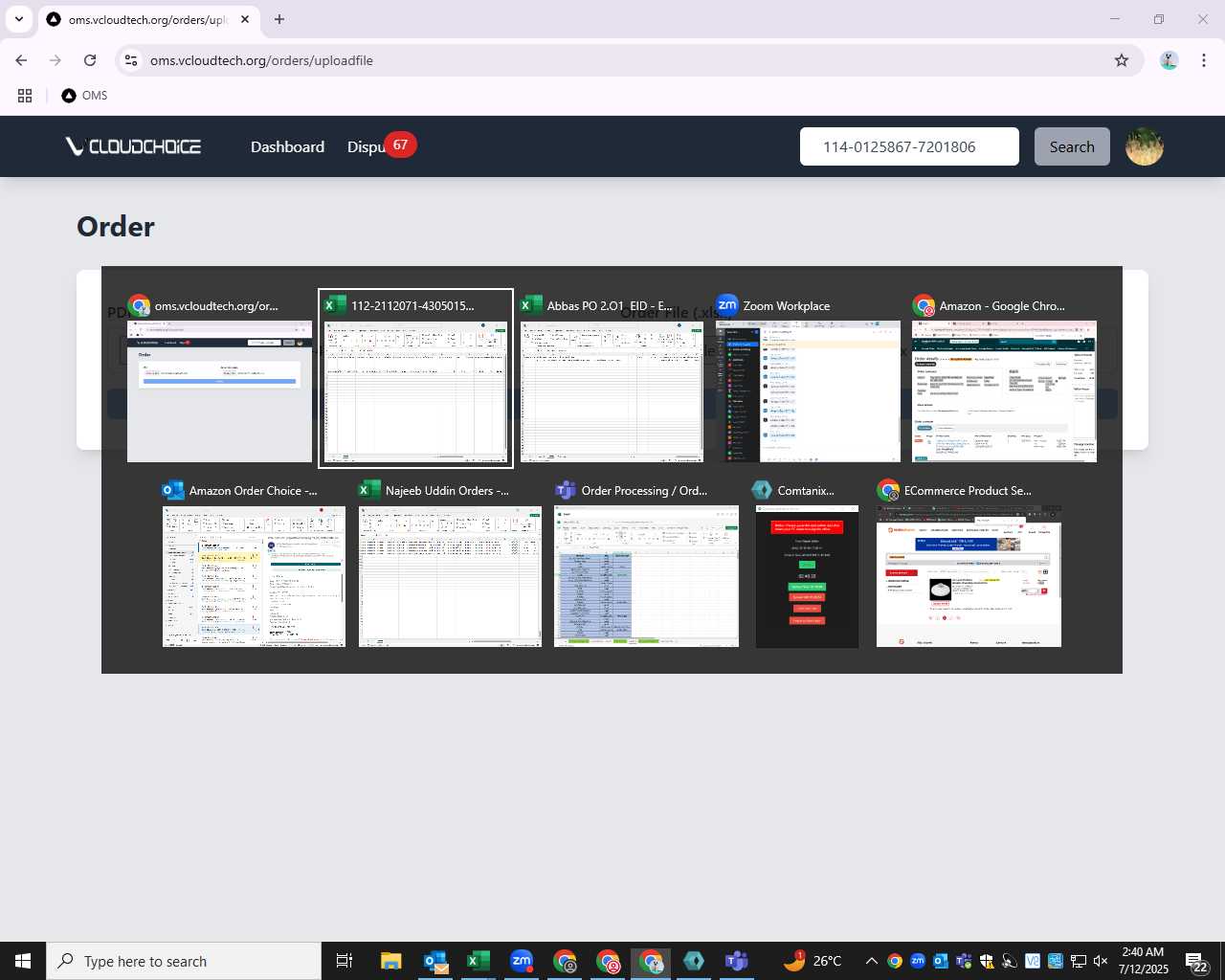Click the Chrome icon beside ECommerce Product Se... title

888,490
